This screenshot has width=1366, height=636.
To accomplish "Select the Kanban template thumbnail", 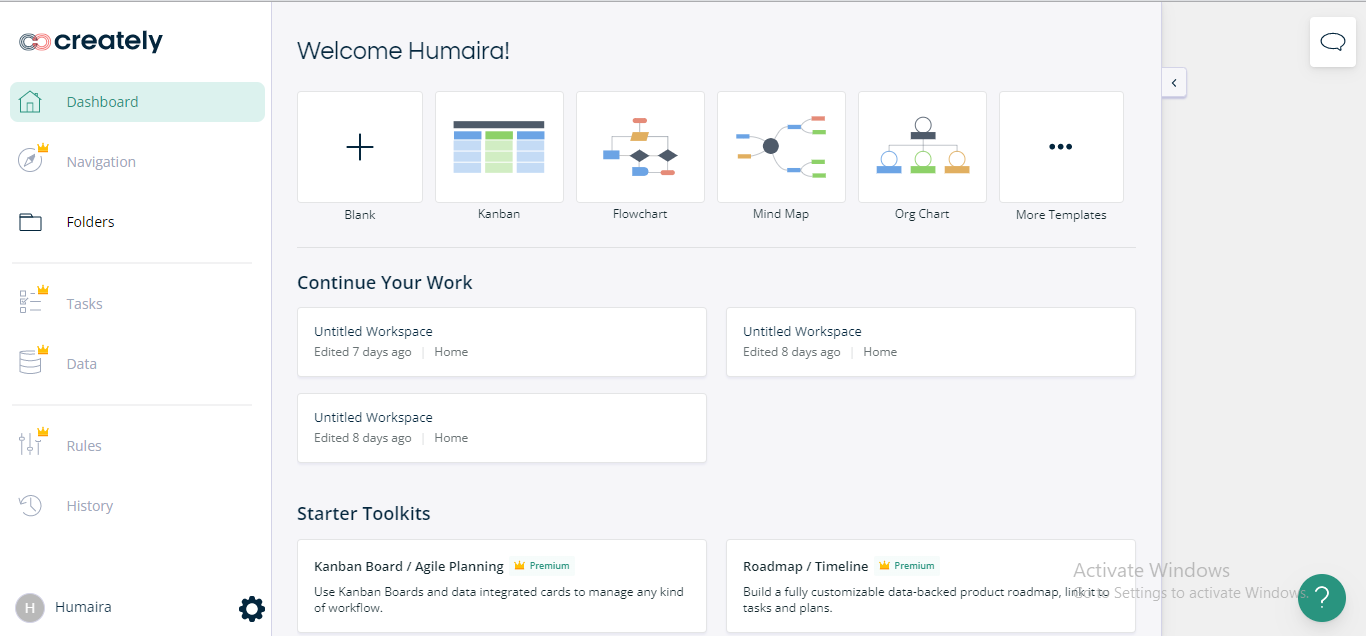I will click(x=499, y=147).
